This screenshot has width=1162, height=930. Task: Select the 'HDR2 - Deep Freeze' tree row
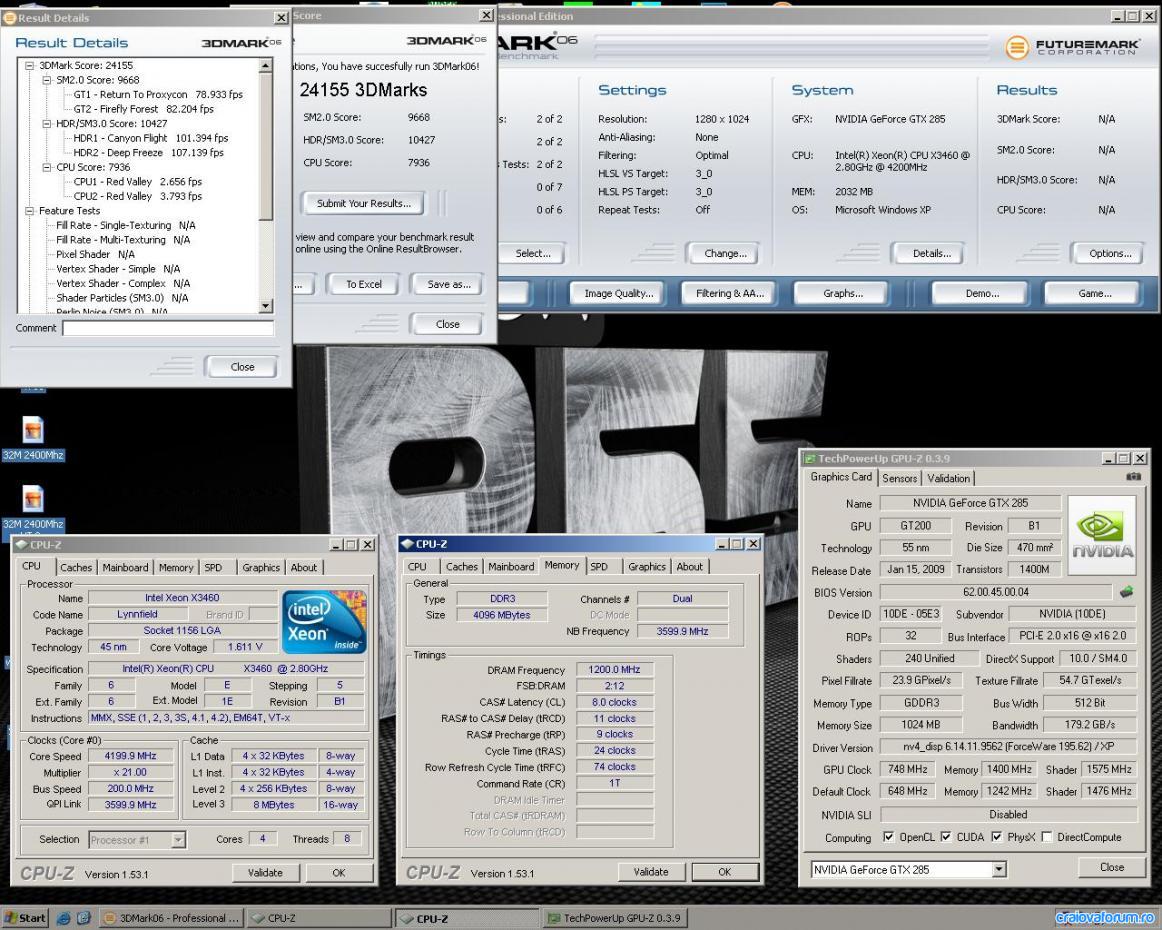click(x=148, y=153)
